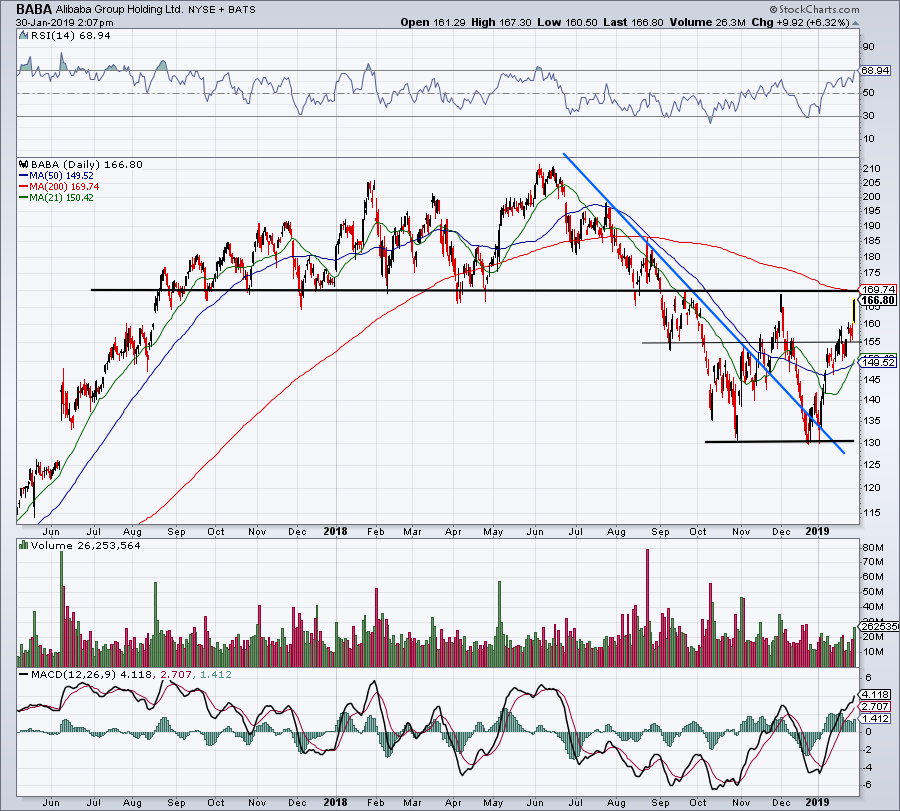Click the volume bars icon beside Volume 26,253,564
The image size is (900, 811).
click(23, 545)
